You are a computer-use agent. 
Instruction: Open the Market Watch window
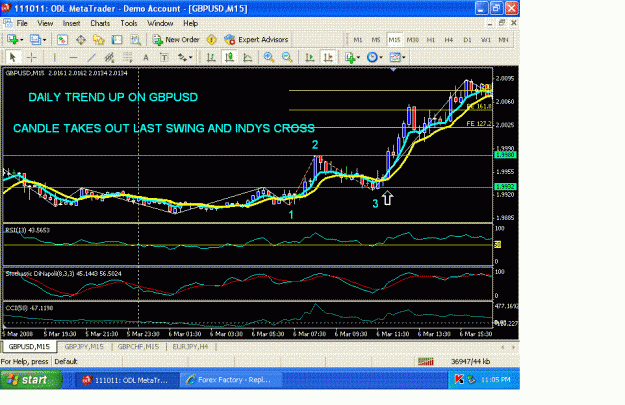[62, 39]
